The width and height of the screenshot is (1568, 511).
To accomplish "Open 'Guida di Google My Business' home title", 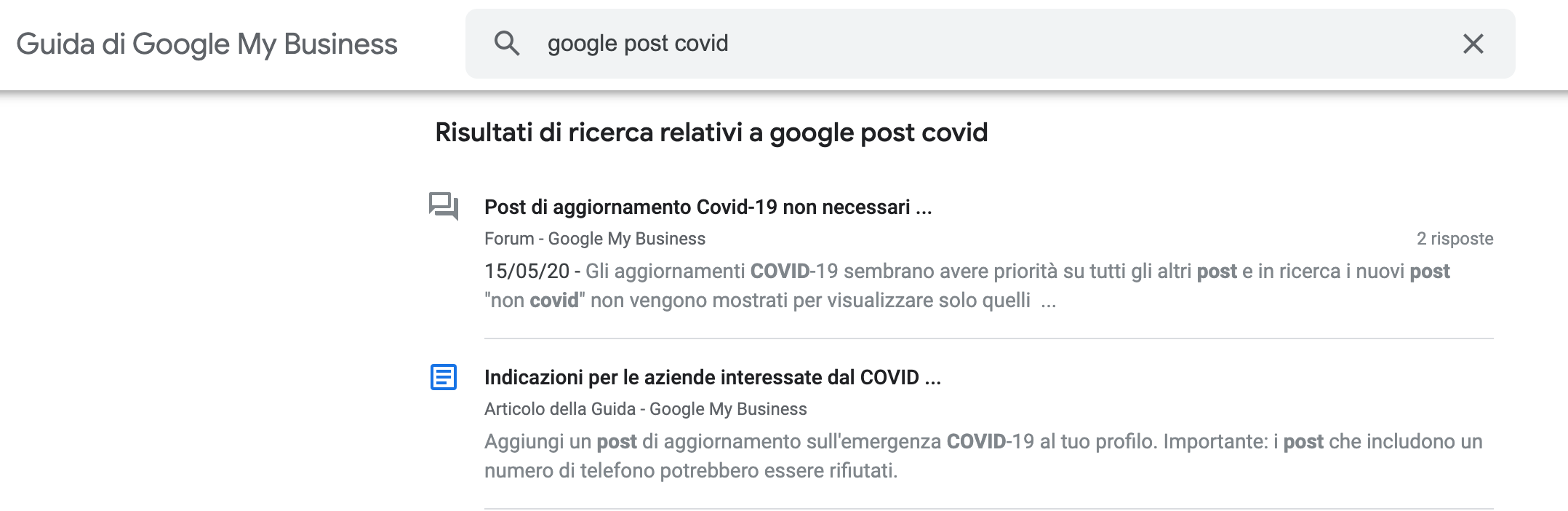I will click(207, 44).
